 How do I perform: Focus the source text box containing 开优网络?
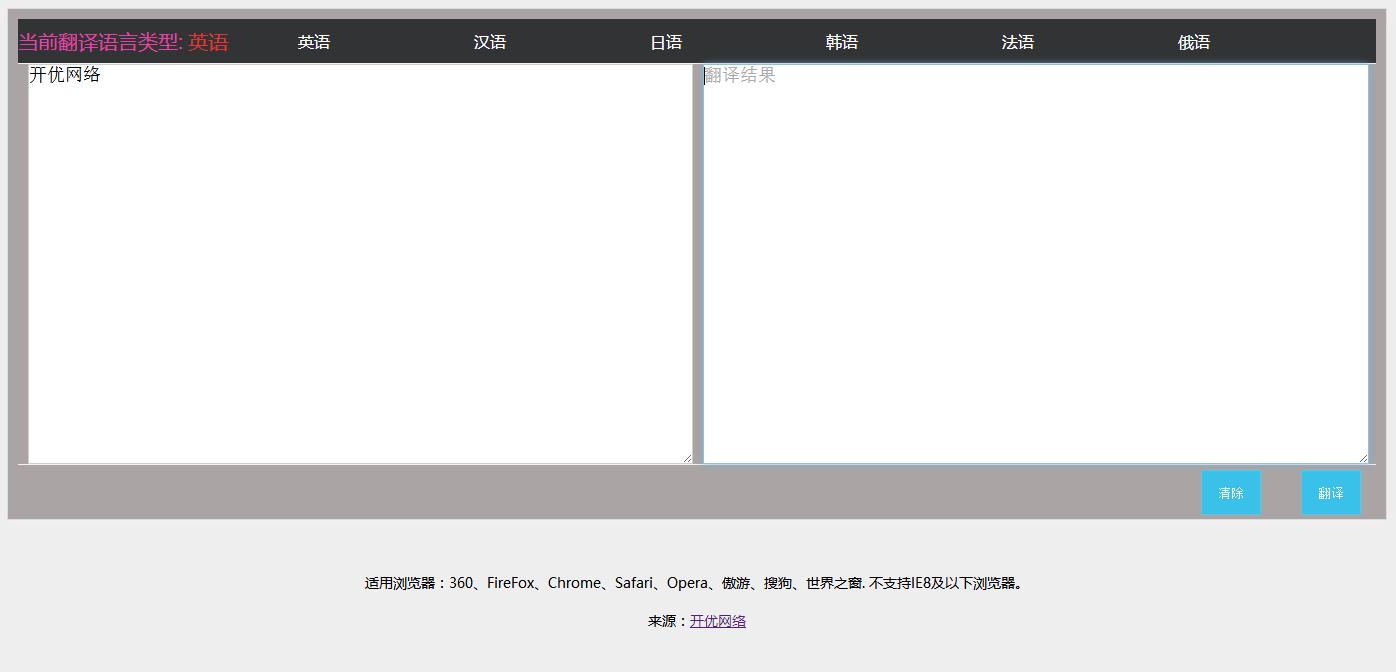point(360,264)
